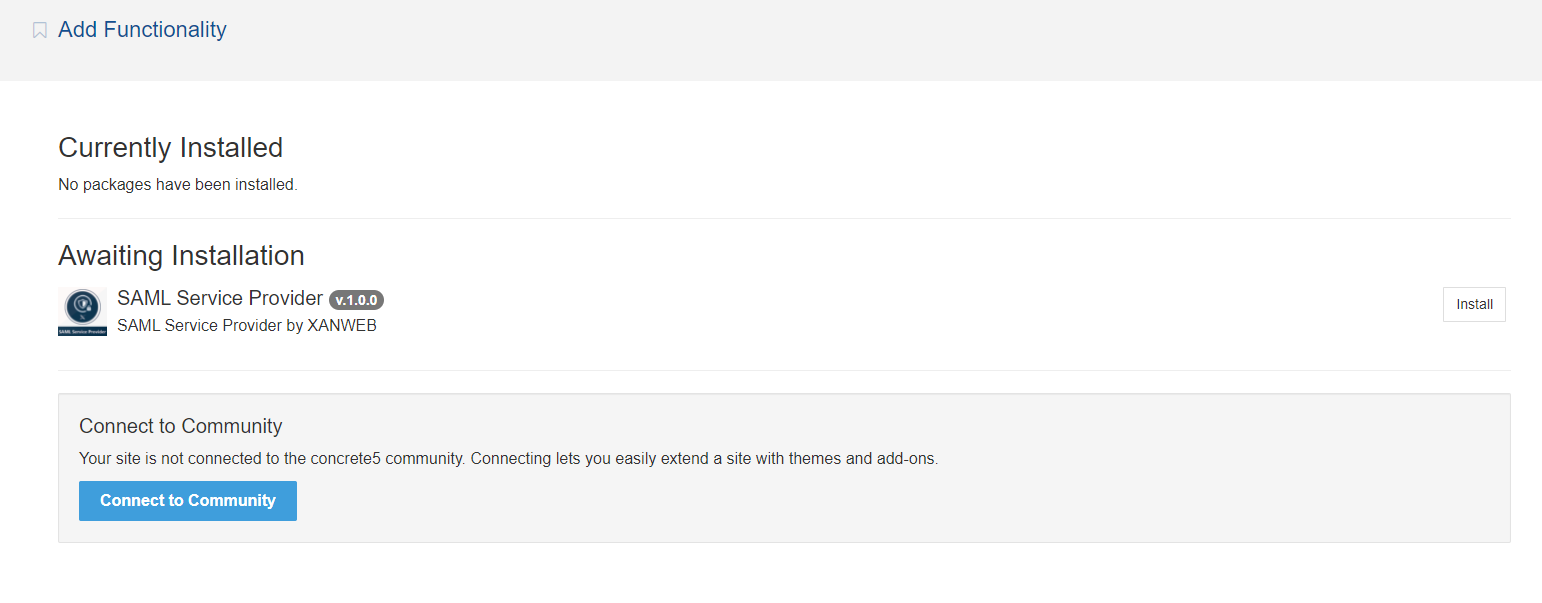Click the "No packages have been installed" message

(178, 184)
